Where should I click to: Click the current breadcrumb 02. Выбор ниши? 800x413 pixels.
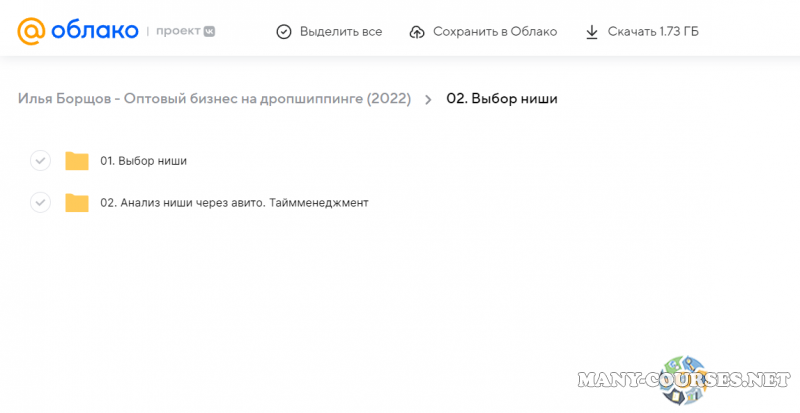click(501, 99)
